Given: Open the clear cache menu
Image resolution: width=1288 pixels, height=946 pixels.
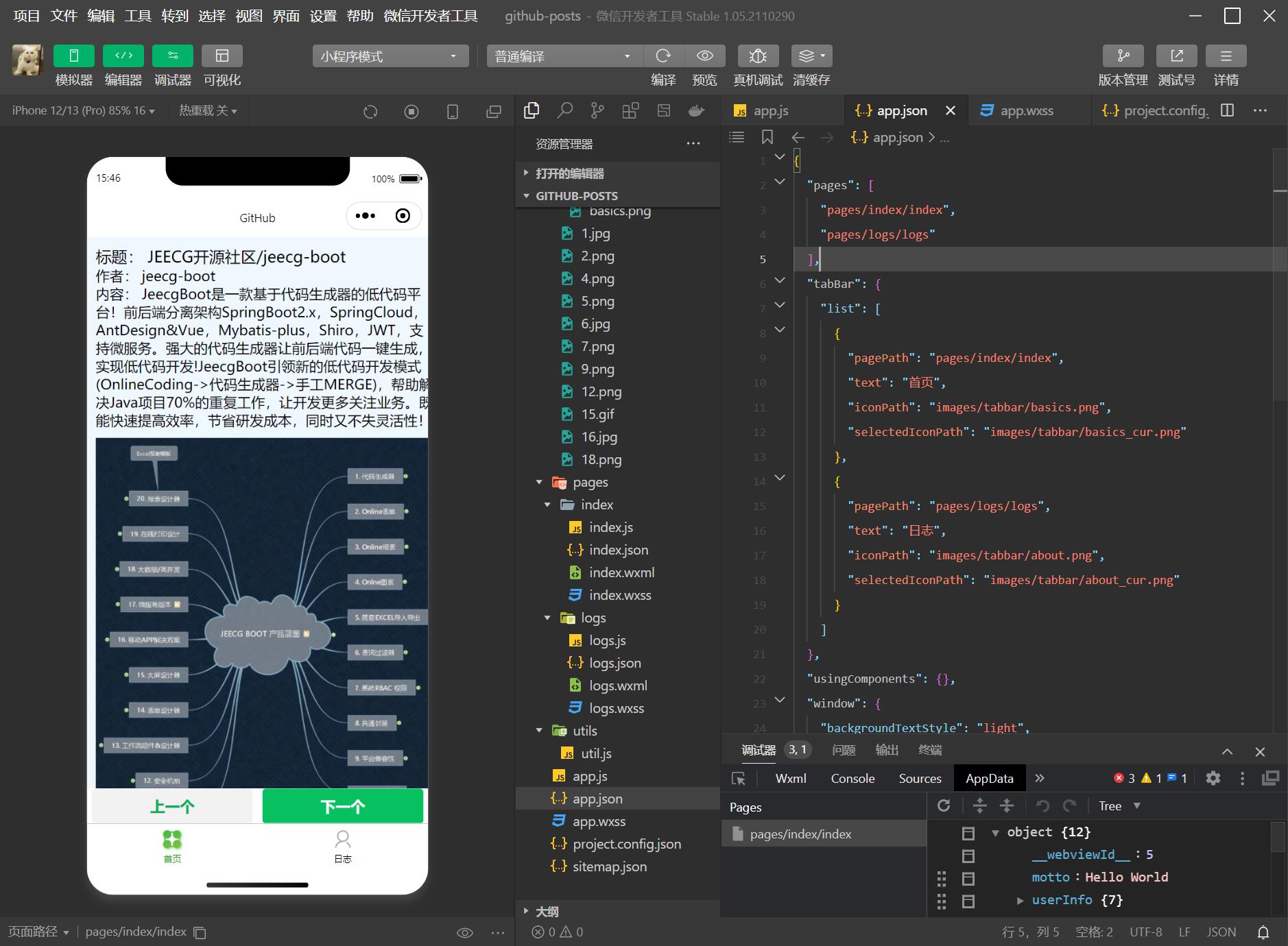Looking at the screenshot, I should point(812,56).
